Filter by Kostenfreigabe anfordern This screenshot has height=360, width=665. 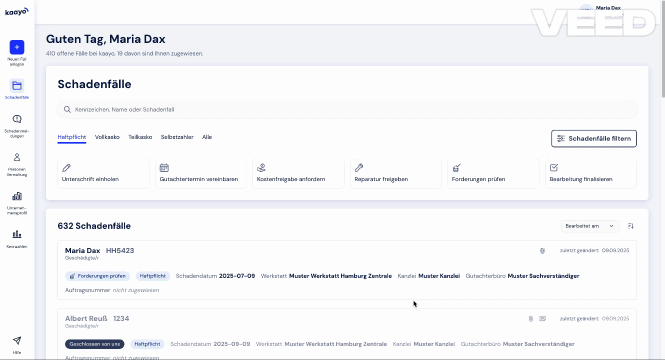pos(298,173)
